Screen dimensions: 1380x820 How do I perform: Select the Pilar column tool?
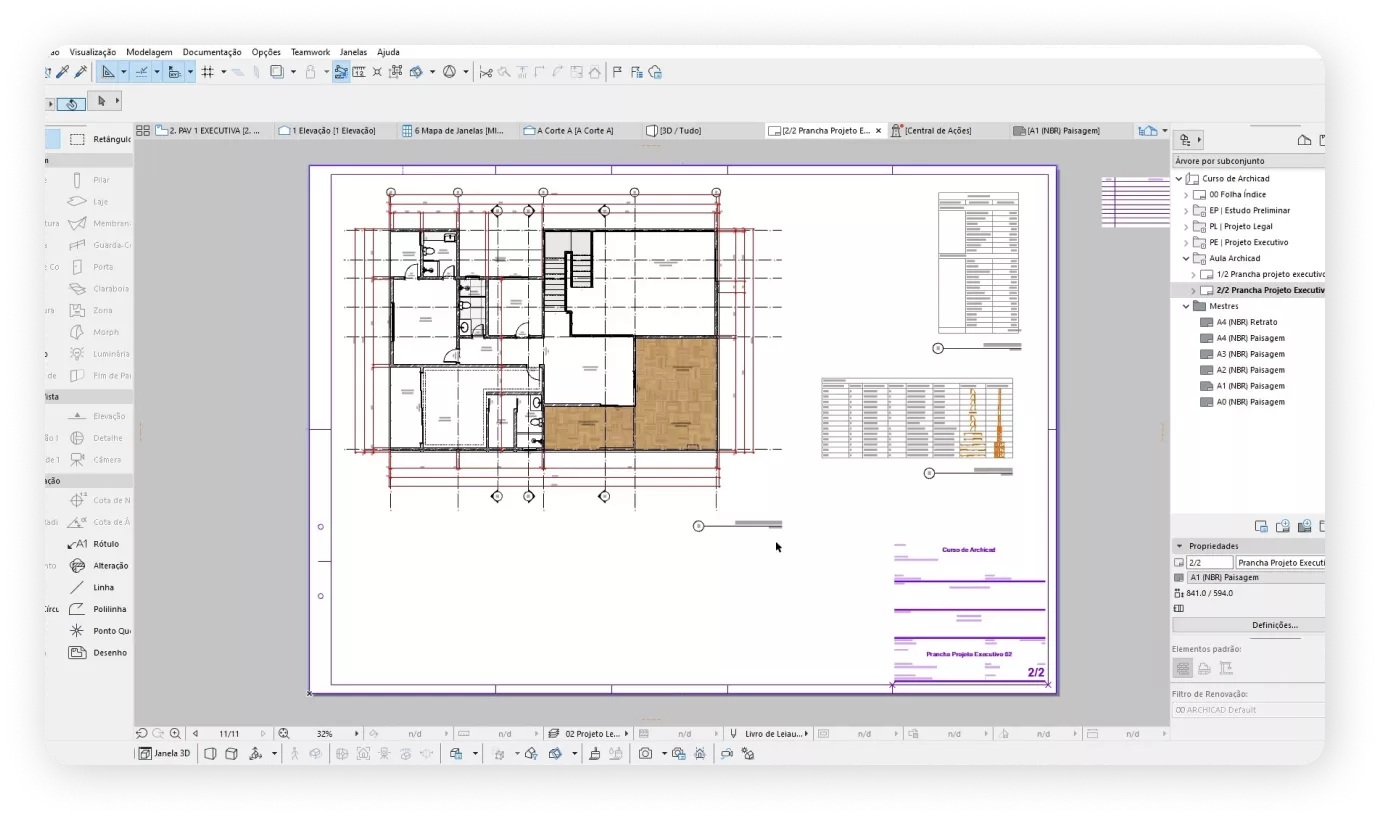93,180
